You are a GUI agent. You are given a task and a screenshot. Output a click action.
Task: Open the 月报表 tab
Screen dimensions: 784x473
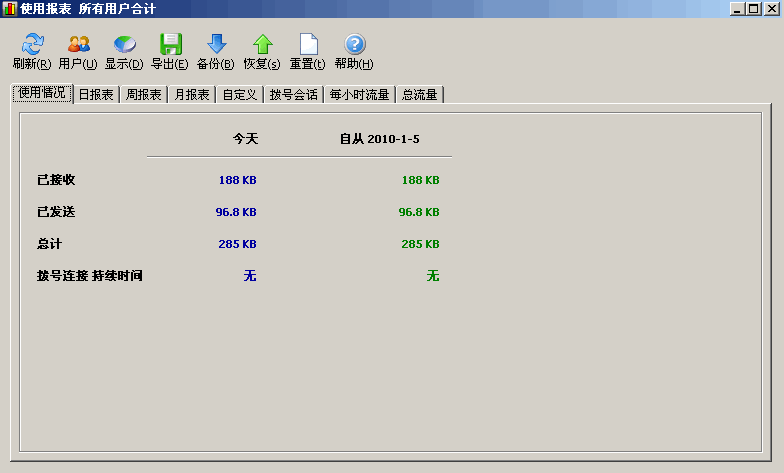192,94
